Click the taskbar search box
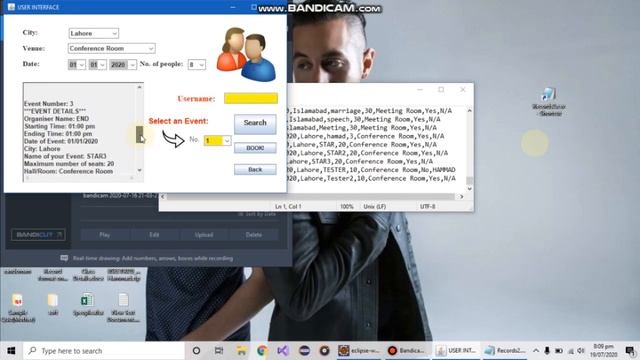This screenshot has height=360, width=640. click(104, 351)
